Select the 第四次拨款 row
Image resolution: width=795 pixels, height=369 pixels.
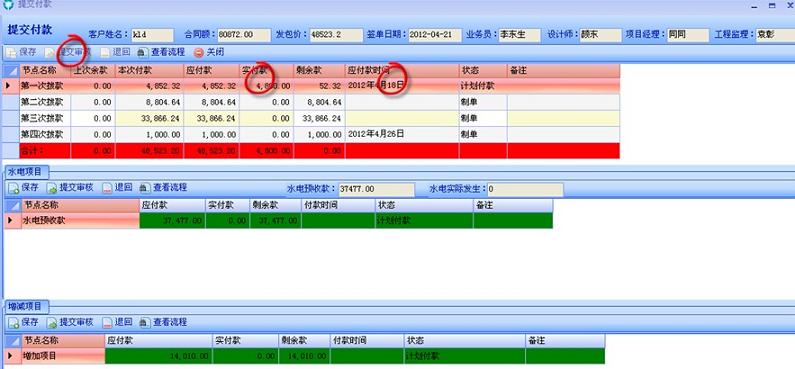(311, 134)
